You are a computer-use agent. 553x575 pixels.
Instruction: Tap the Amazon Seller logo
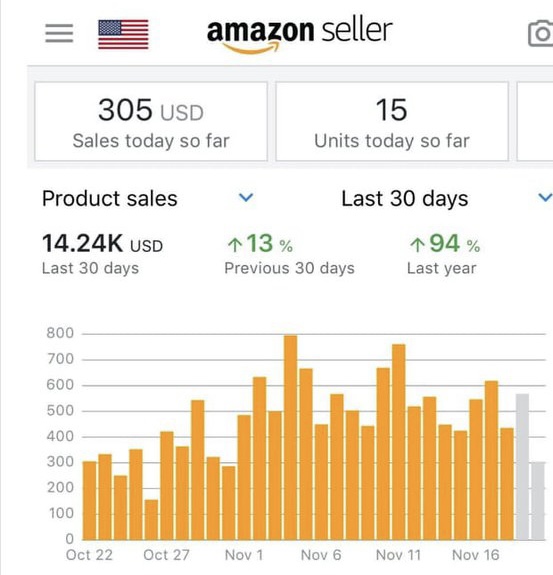(299, 36)
